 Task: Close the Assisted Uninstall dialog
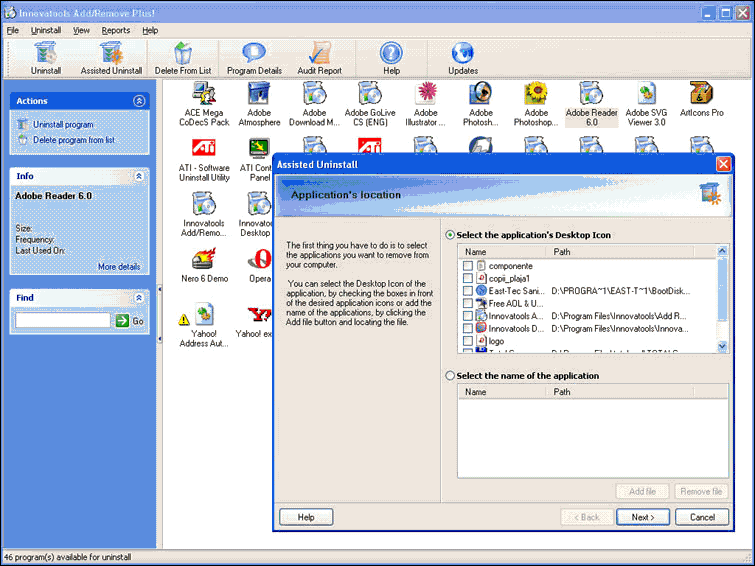tap(723, 164)
